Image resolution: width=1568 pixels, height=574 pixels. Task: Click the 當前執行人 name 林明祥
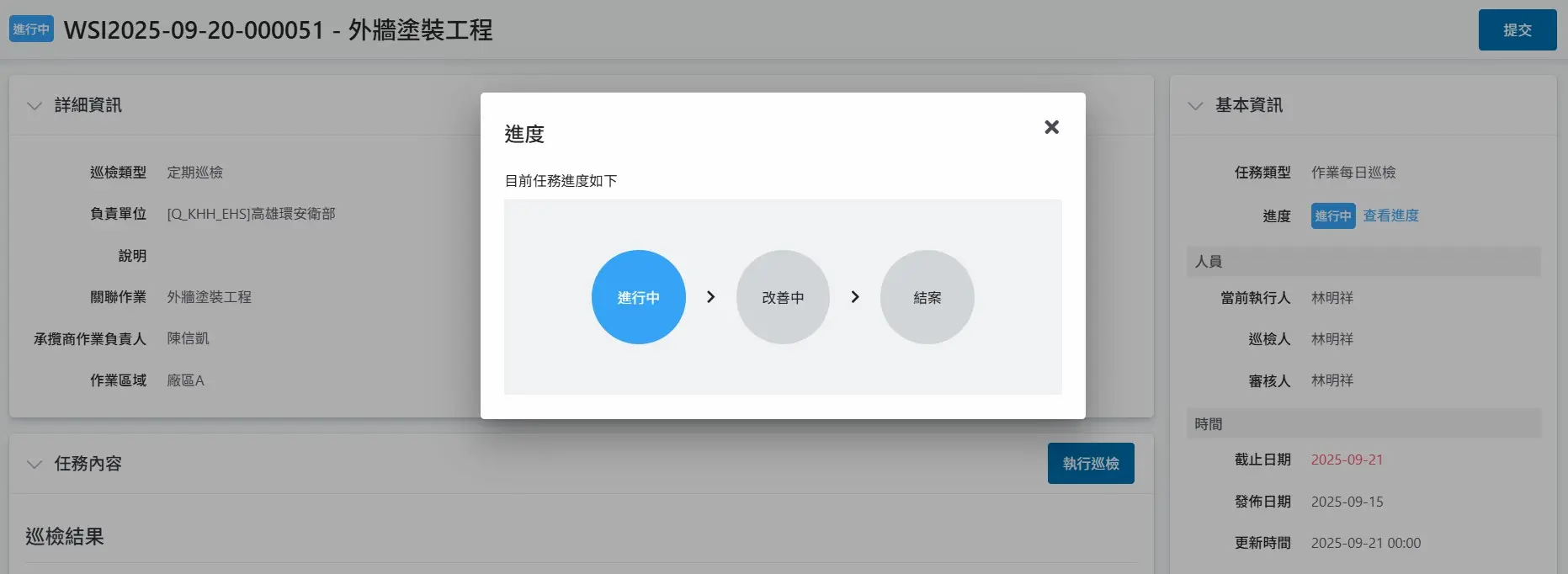click(1332, 298)
